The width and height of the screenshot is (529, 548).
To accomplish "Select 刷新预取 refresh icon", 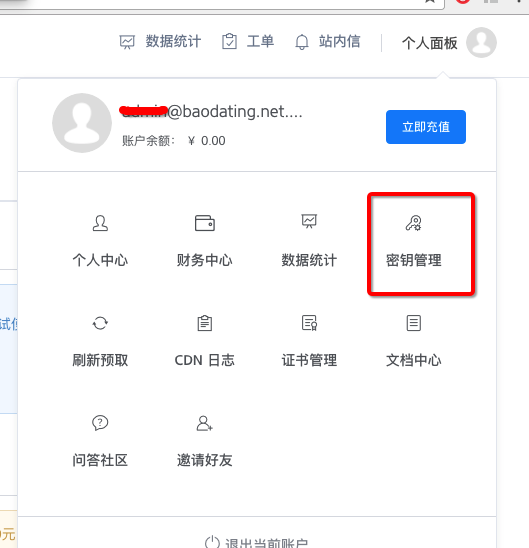I will click(100, 323).
